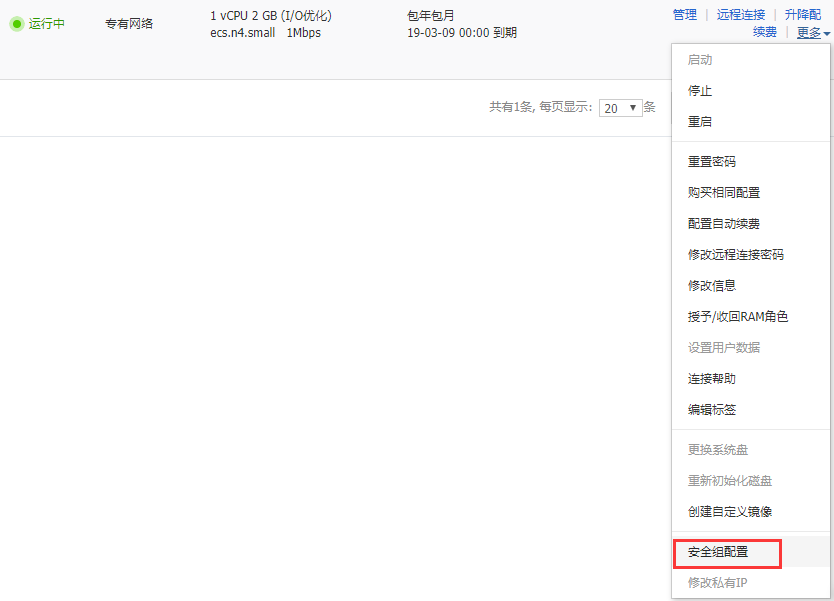Click the green running status icon
The height and width of the screenshot is (601, 834).
pos(16,24)
